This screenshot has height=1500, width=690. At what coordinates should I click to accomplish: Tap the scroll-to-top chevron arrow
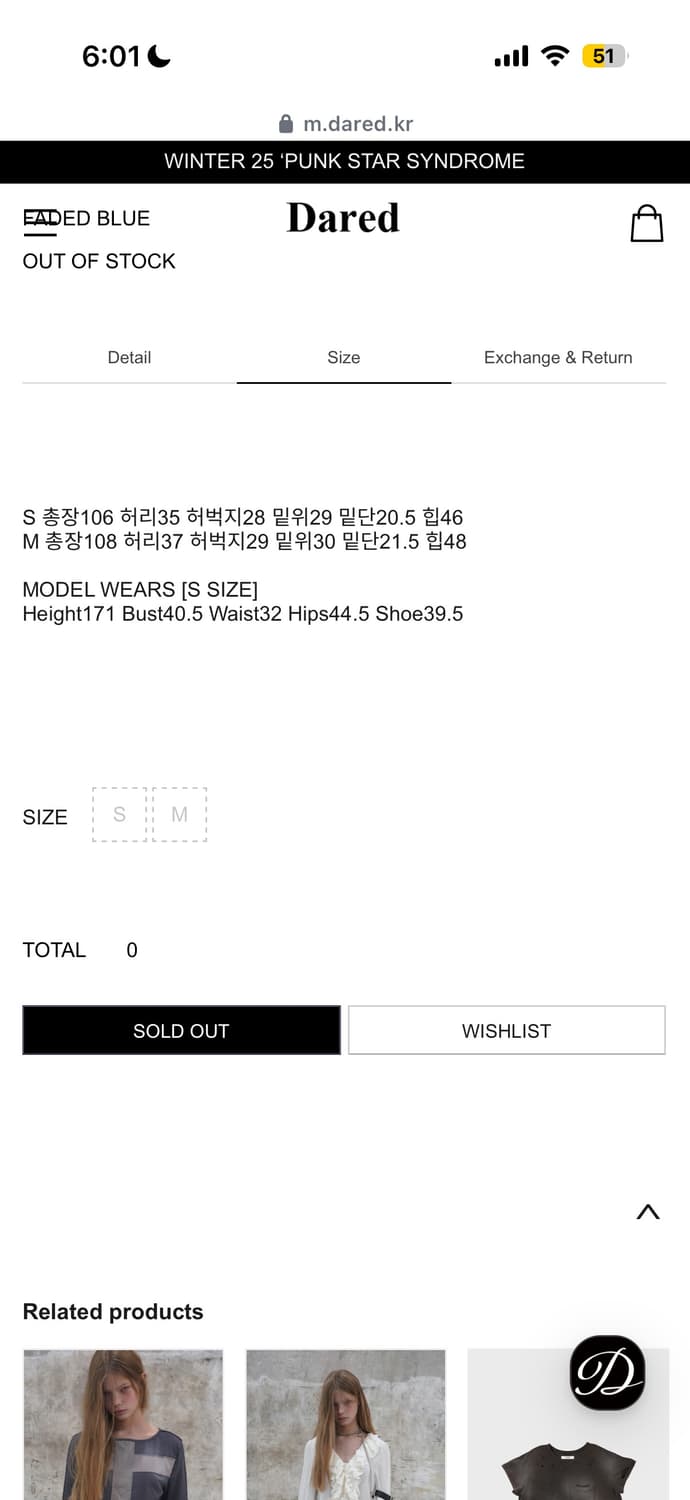648,1212
